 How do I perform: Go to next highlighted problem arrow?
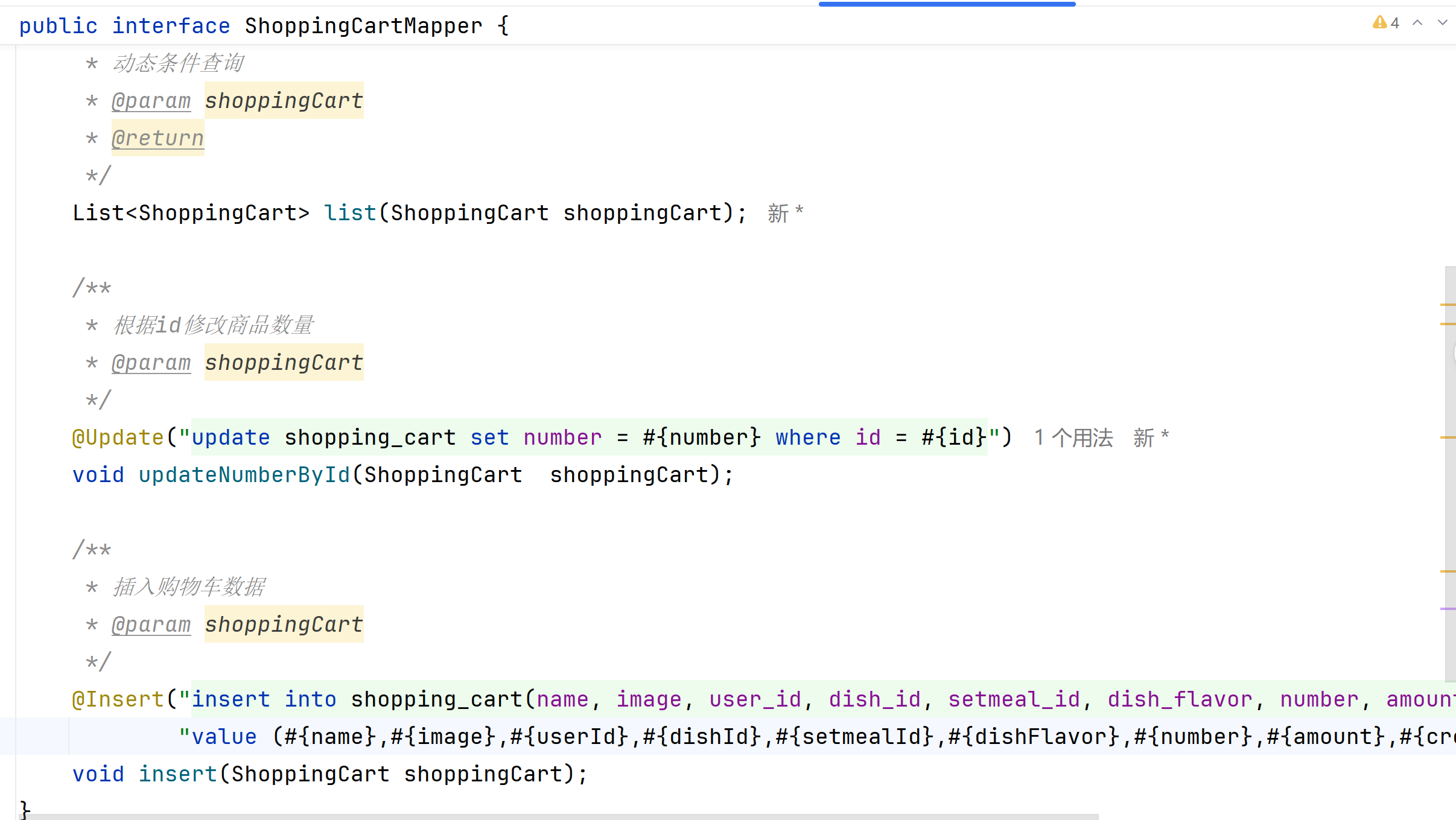[x=1442, y=23]
